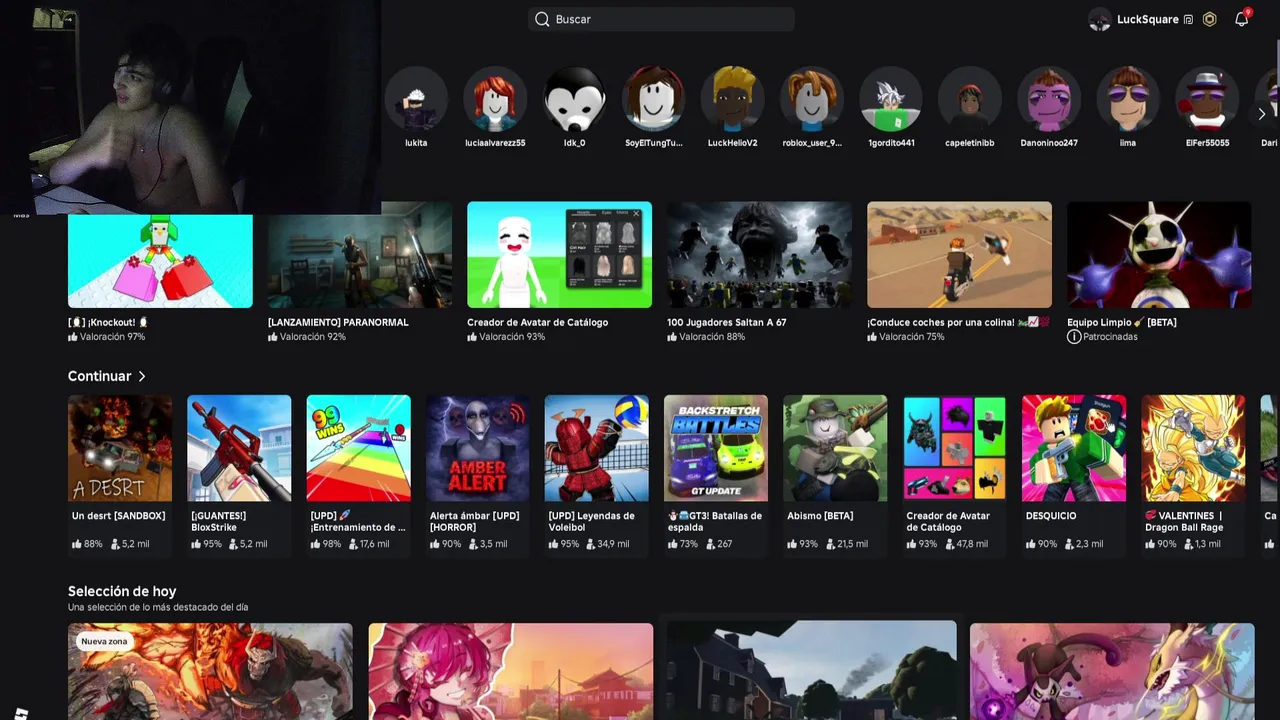This screenshot has height=720, width=1280.
Task: Click '100 Jugadores Saltan A 67' title
Action: pyautogui.click(x=727, y=322)
